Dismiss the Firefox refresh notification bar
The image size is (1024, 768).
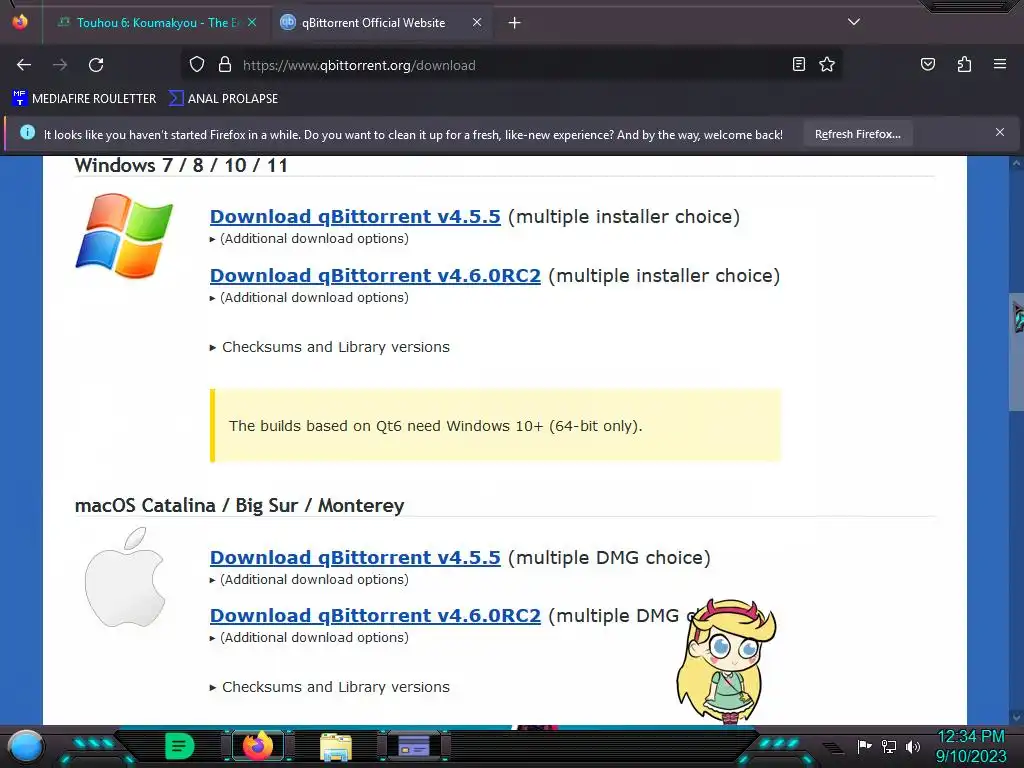(1000, 133)
